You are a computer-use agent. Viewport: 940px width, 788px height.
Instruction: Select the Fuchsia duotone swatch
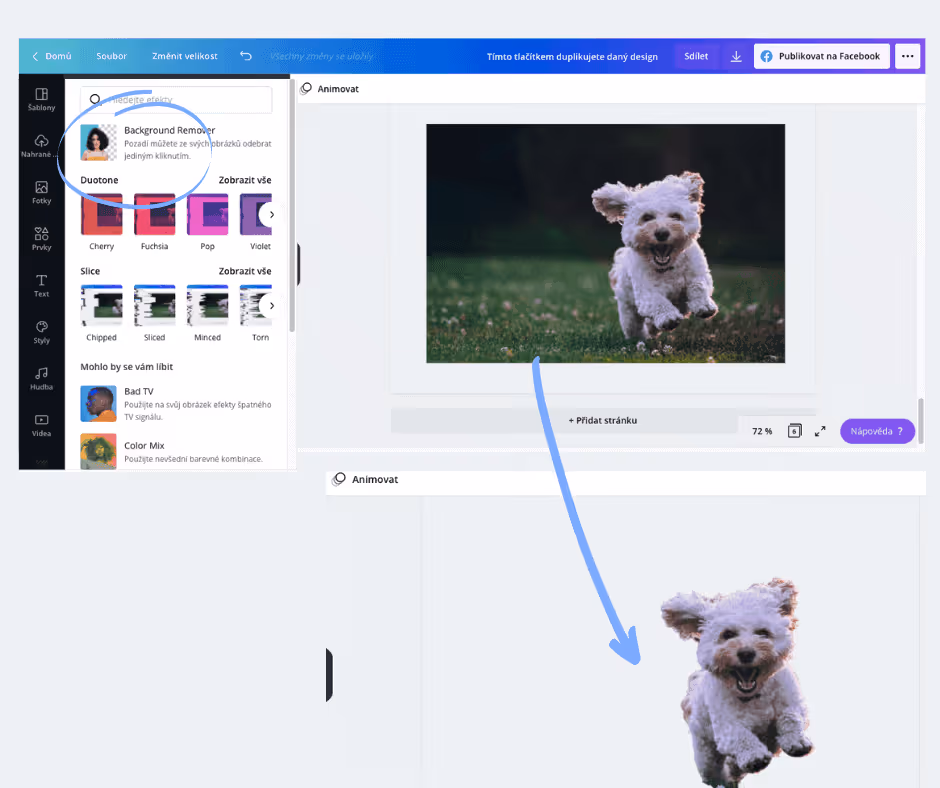pyautogui.click(x=154, y=213)
